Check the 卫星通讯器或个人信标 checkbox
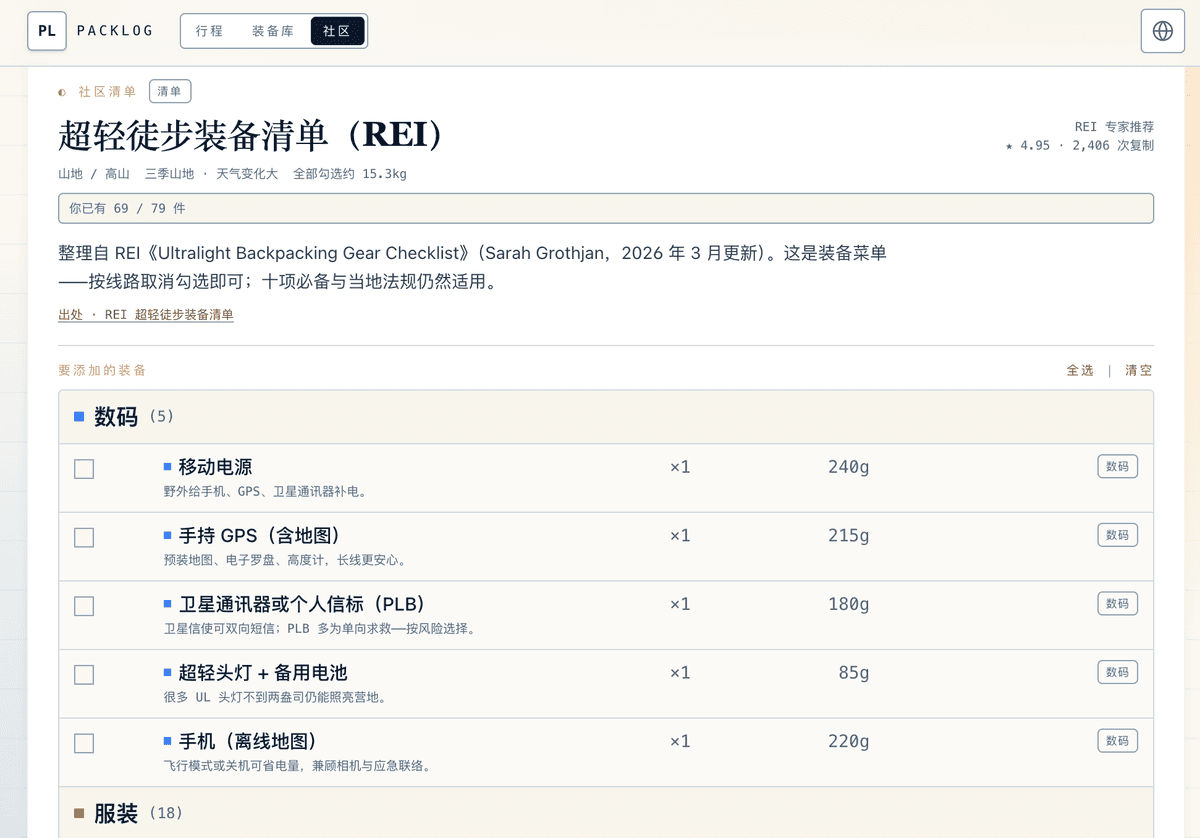Screen dimensions: 1200x838 [84, 606]
